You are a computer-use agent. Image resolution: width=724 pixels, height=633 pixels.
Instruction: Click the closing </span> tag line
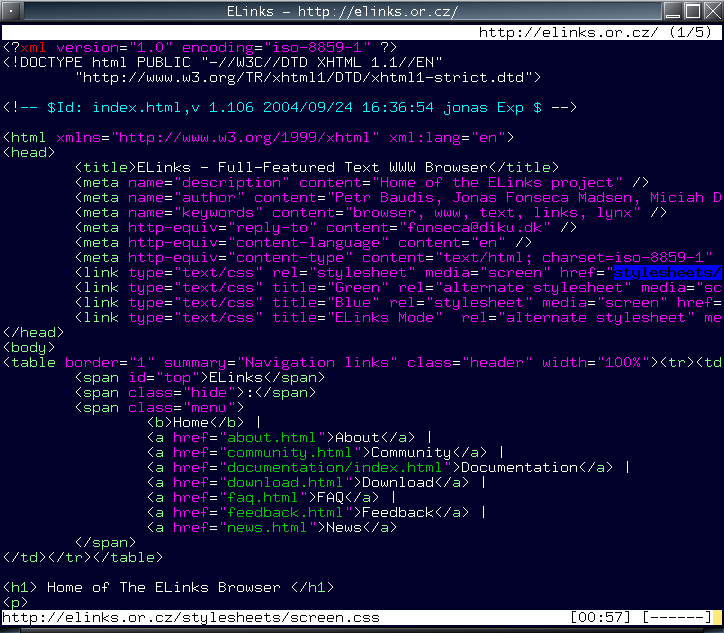105,543
